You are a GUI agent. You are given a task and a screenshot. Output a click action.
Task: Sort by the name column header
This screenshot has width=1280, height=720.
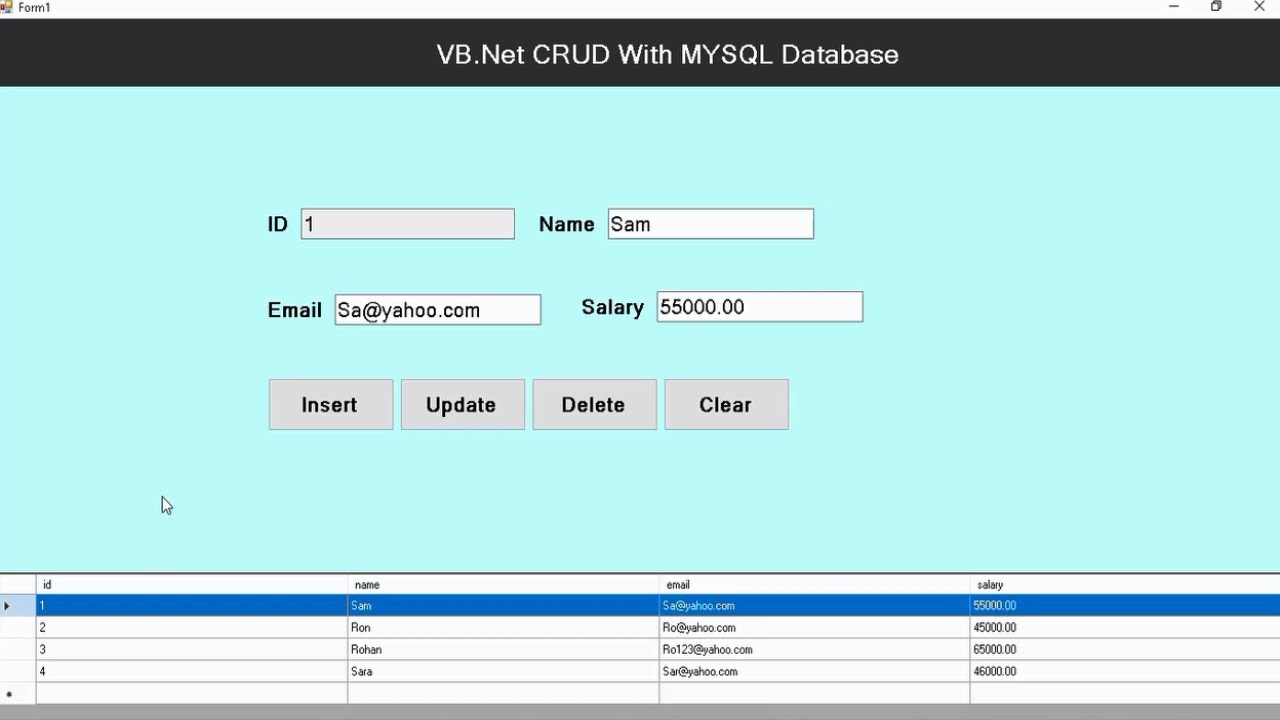point(503,585)
